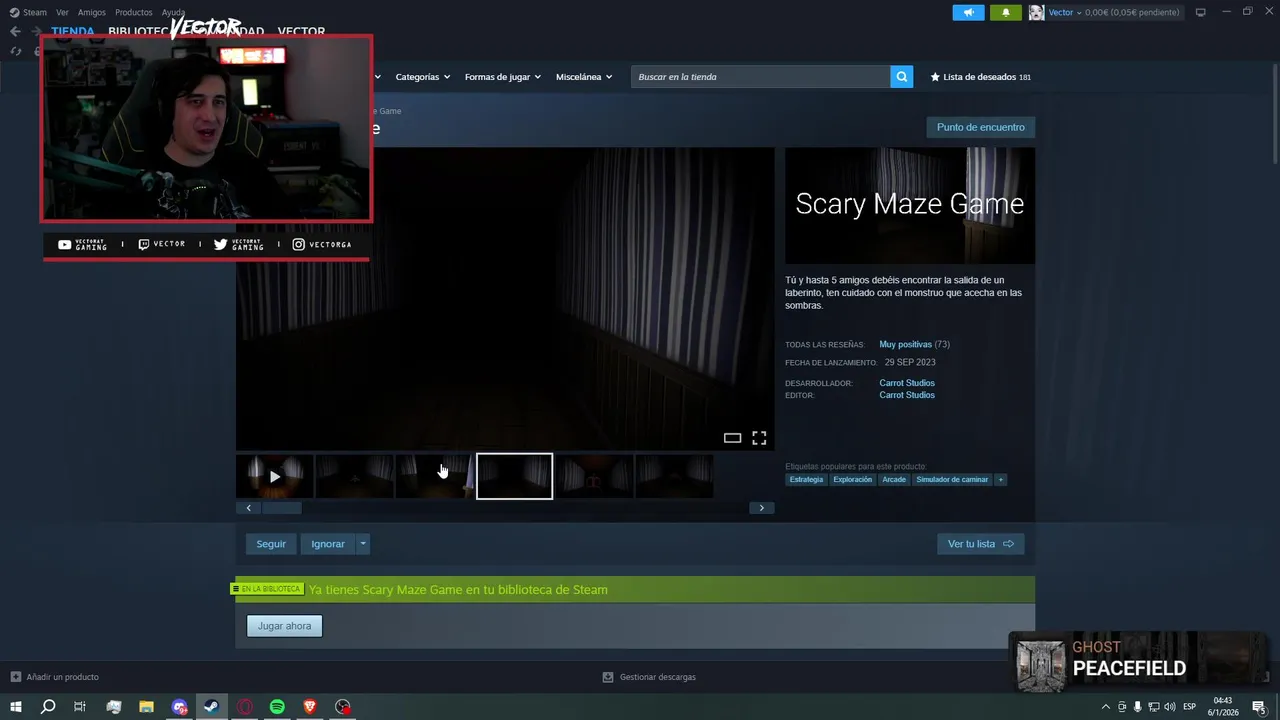1280x720 pixels.
Task: Select the last screenshot thumbnail in strip
Action: [675, 476]
